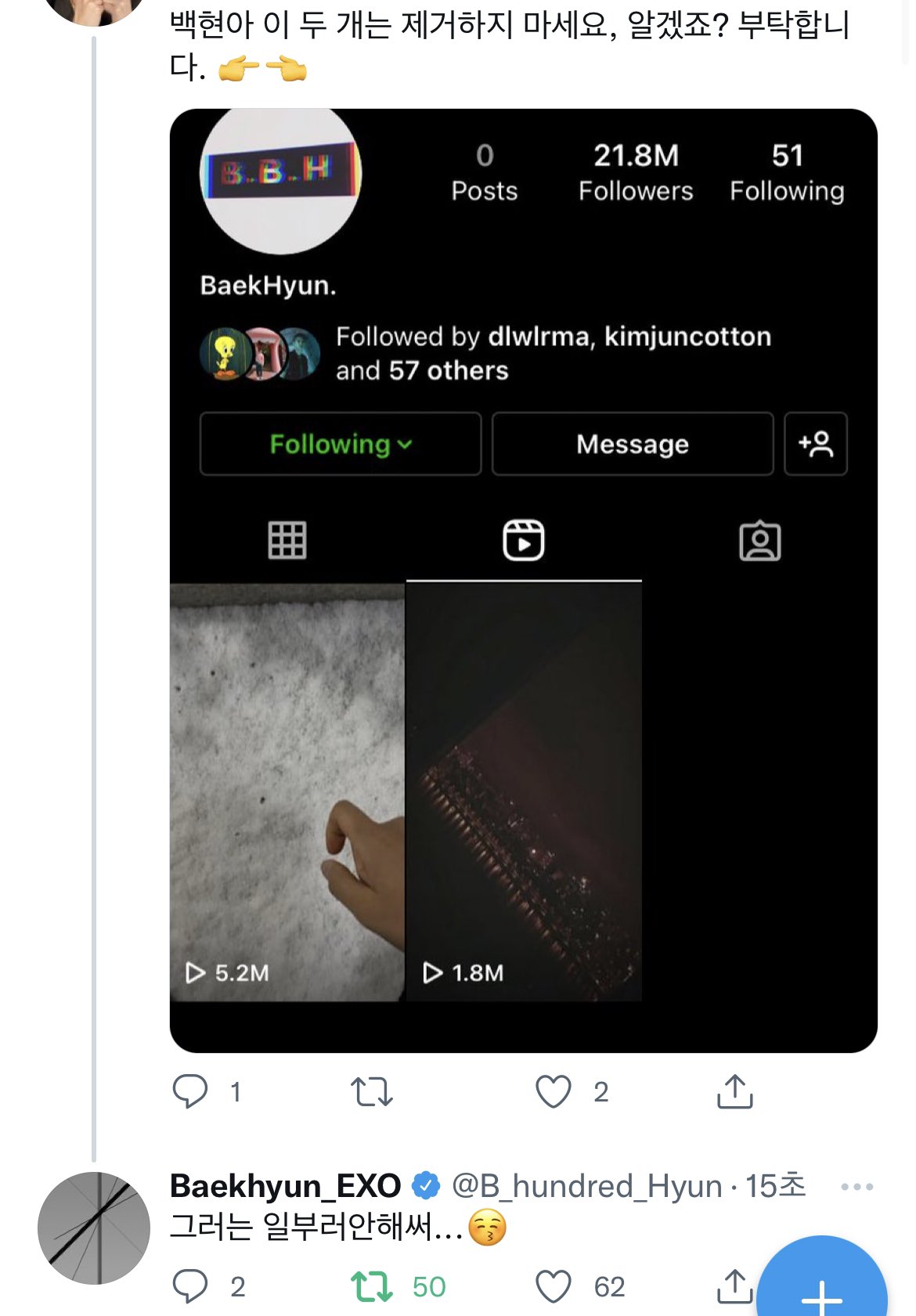Open the reel with 5.2M views

pos(287,791)
